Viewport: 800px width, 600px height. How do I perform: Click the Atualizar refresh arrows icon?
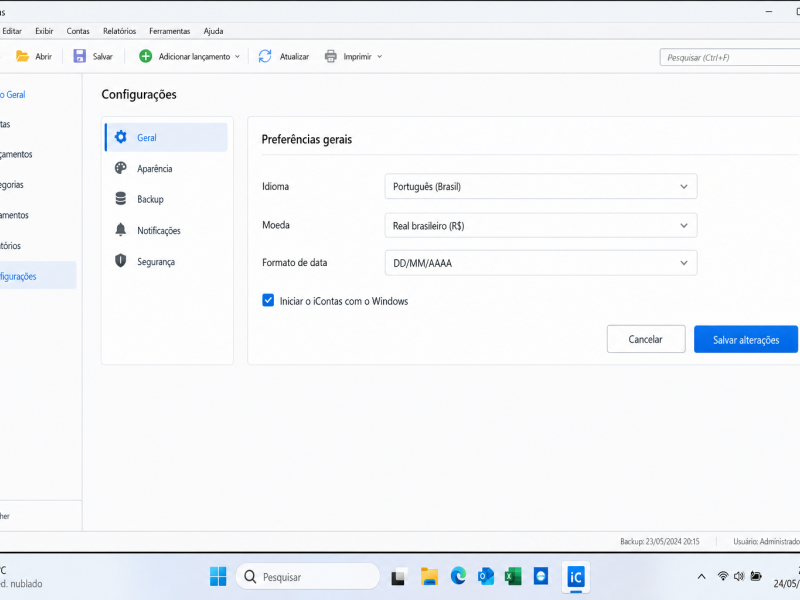point(265,56)
